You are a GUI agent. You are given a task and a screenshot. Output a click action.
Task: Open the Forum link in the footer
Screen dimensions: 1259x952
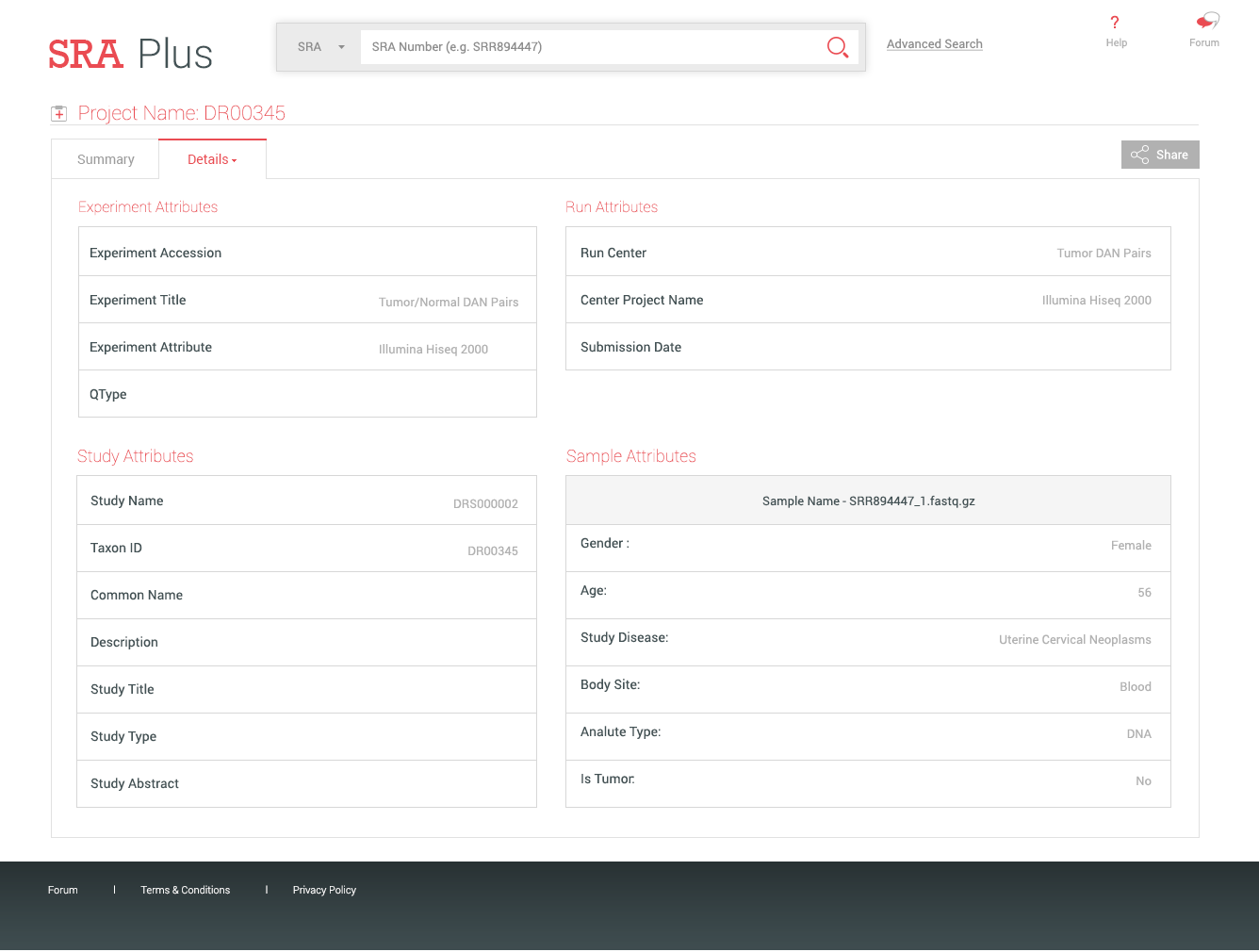pos(63,890)
